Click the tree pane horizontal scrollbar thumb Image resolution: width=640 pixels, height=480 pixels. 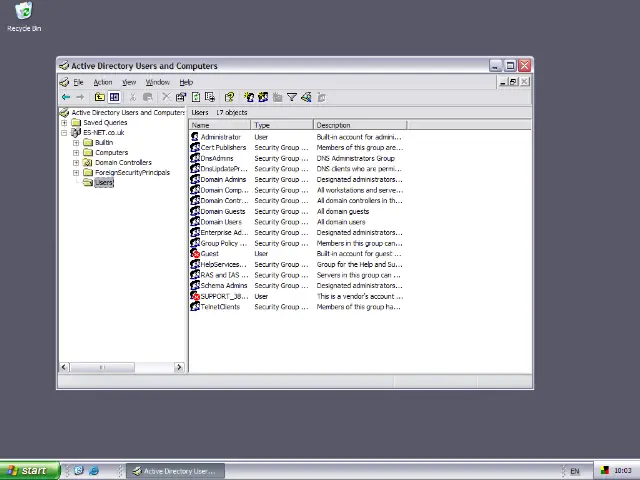point(102,367)
